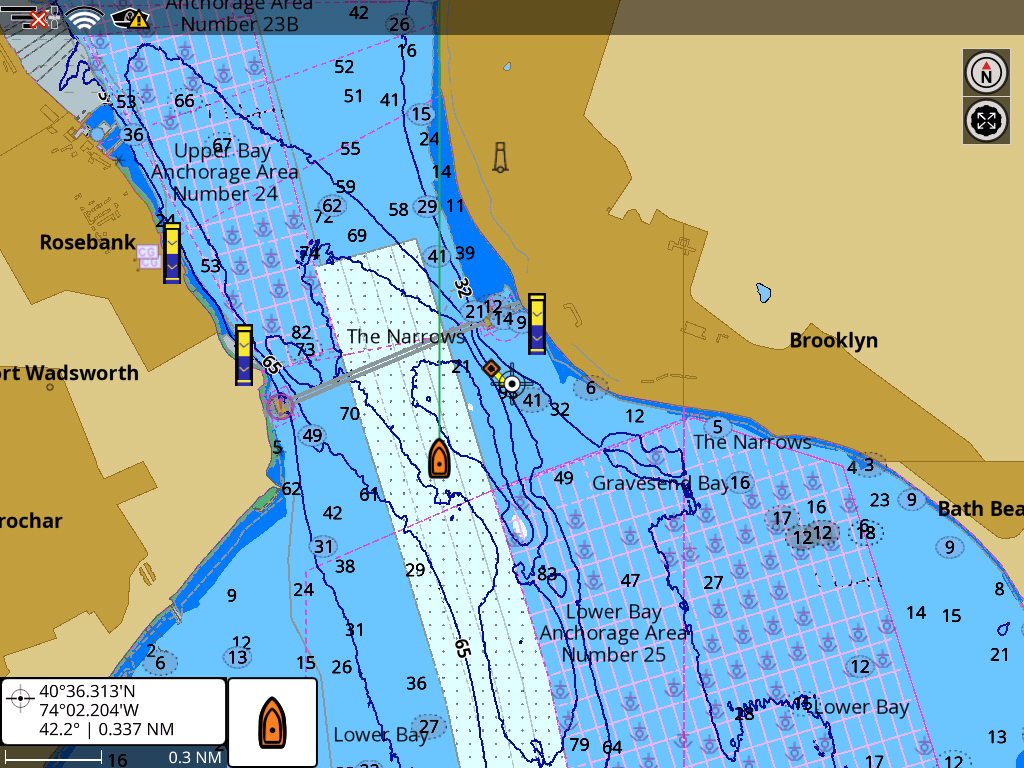
Task: Toggle auto-zoom using the arrows button
Action: (985, 122)
